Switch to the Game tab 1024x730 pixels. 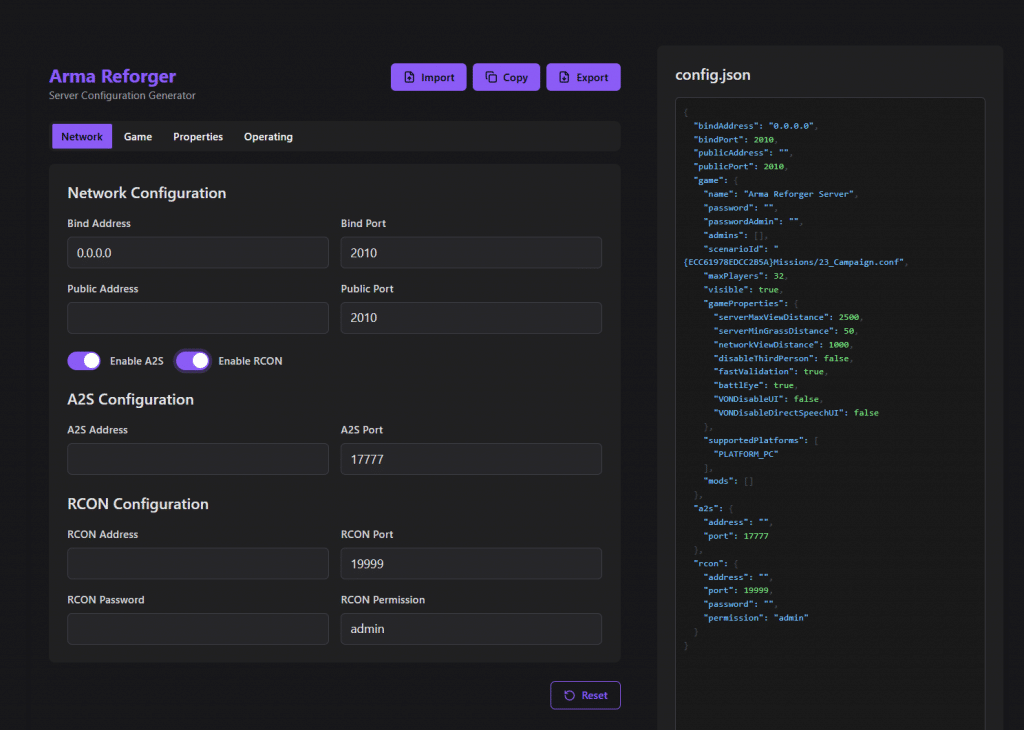point(137,136)
